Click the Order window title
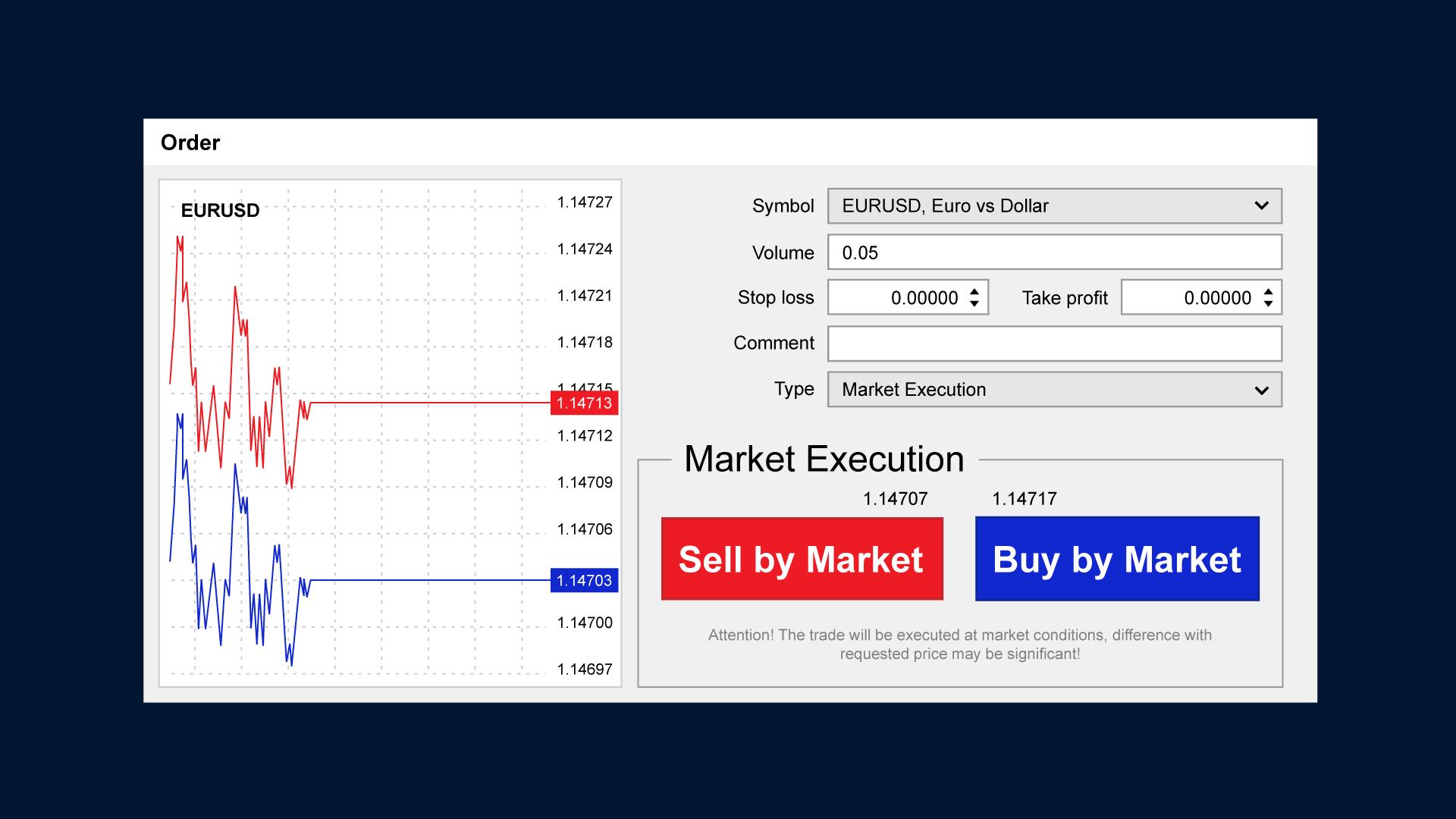The width and height of the screenshot is (1456, 819). [x=190, y=143]
